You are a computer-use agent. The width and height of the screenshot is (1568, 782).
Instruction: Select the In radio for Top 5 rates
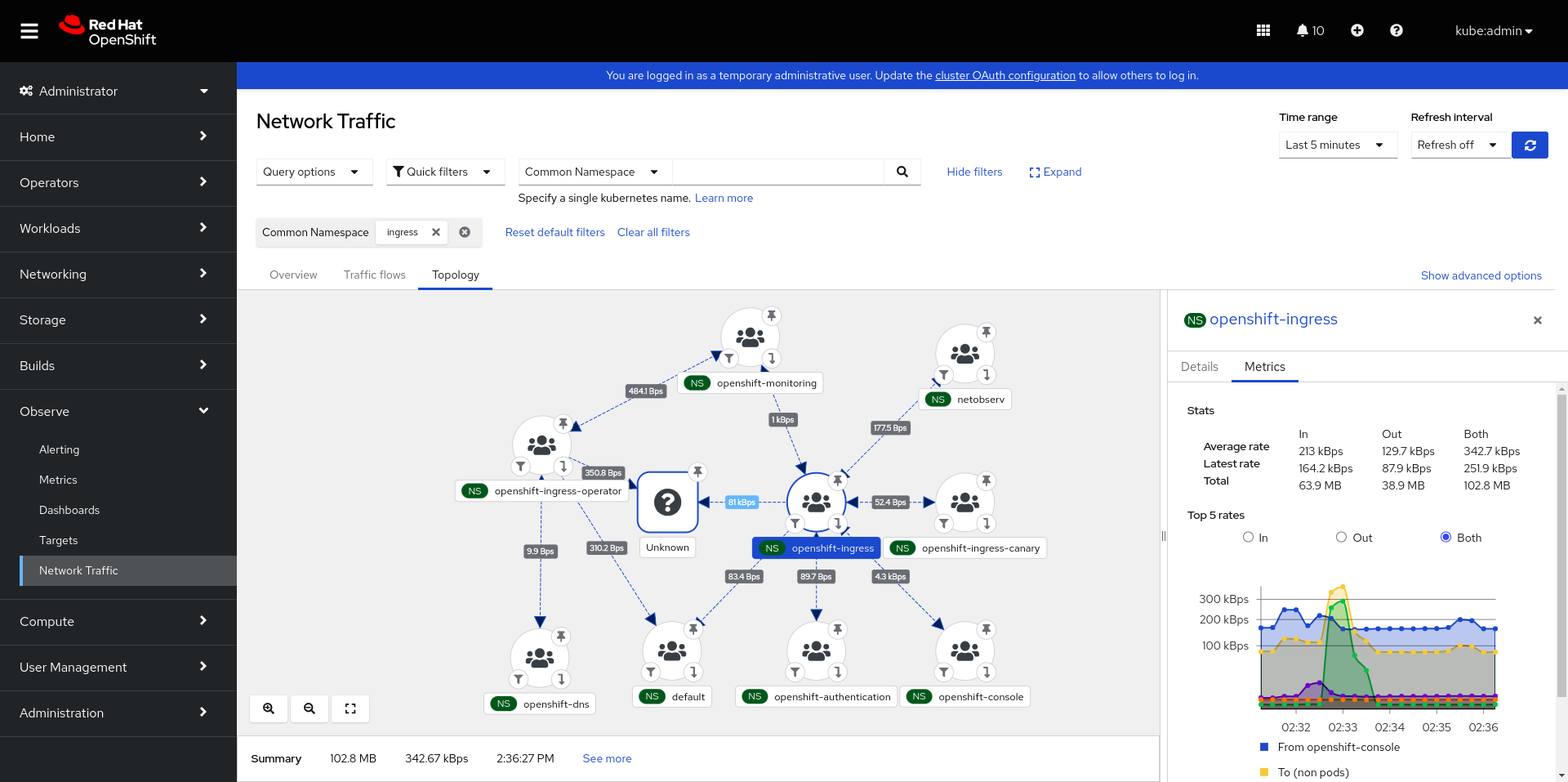click(x=1248, y=537)
